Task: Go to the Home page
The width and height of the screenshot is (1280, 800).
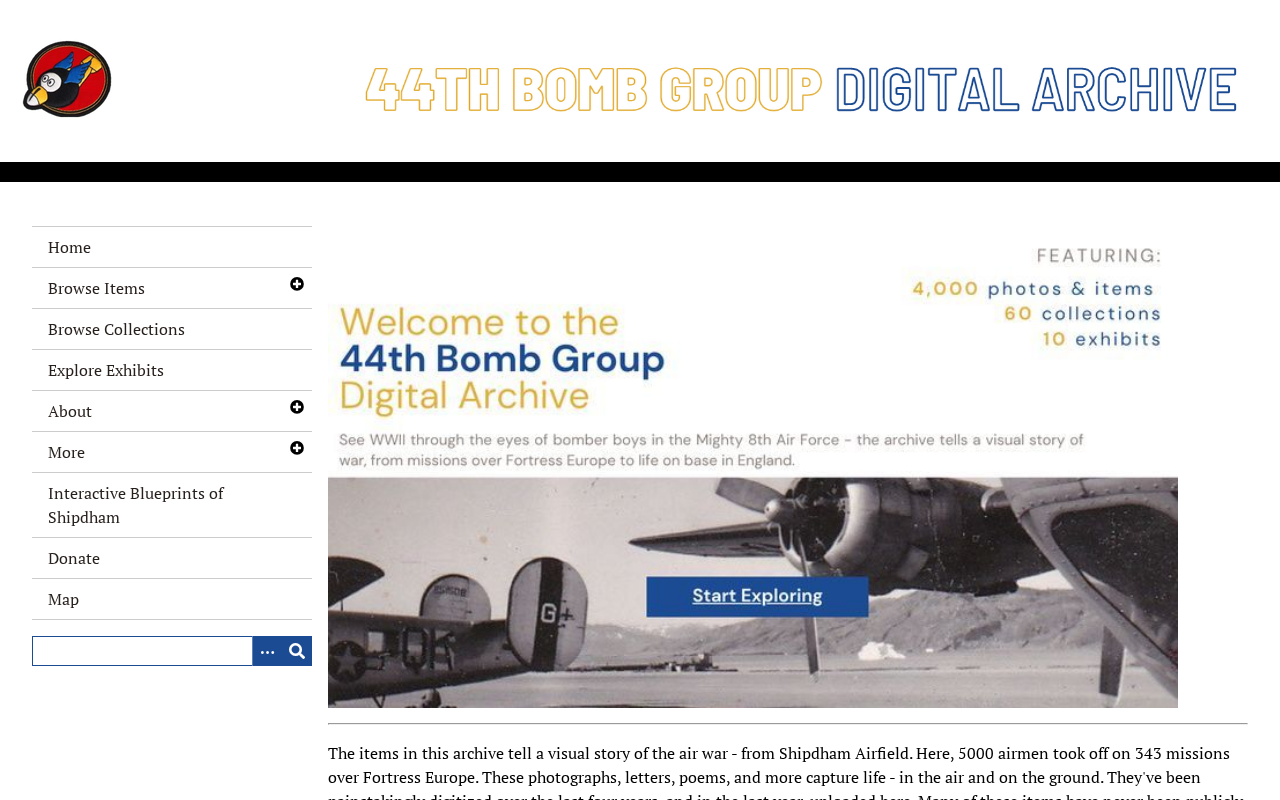Action: 172,247
